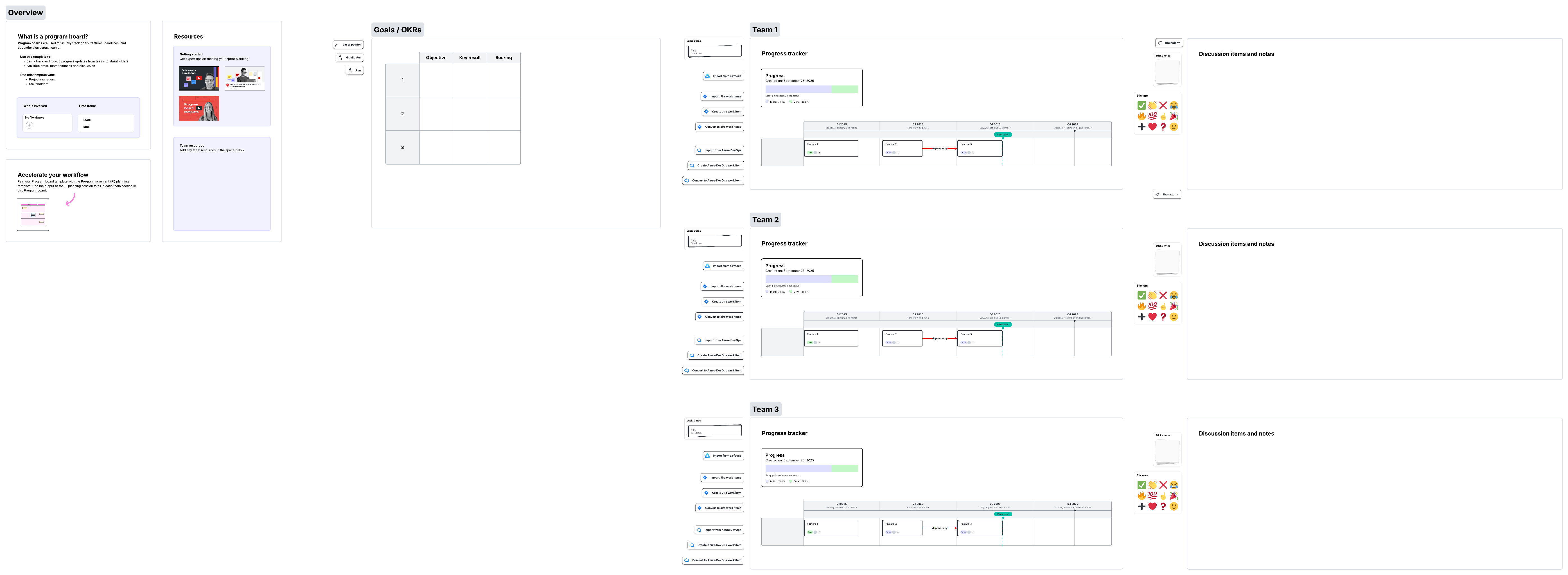Click Import Jira work items for Team 2

(x=723, y=286)
